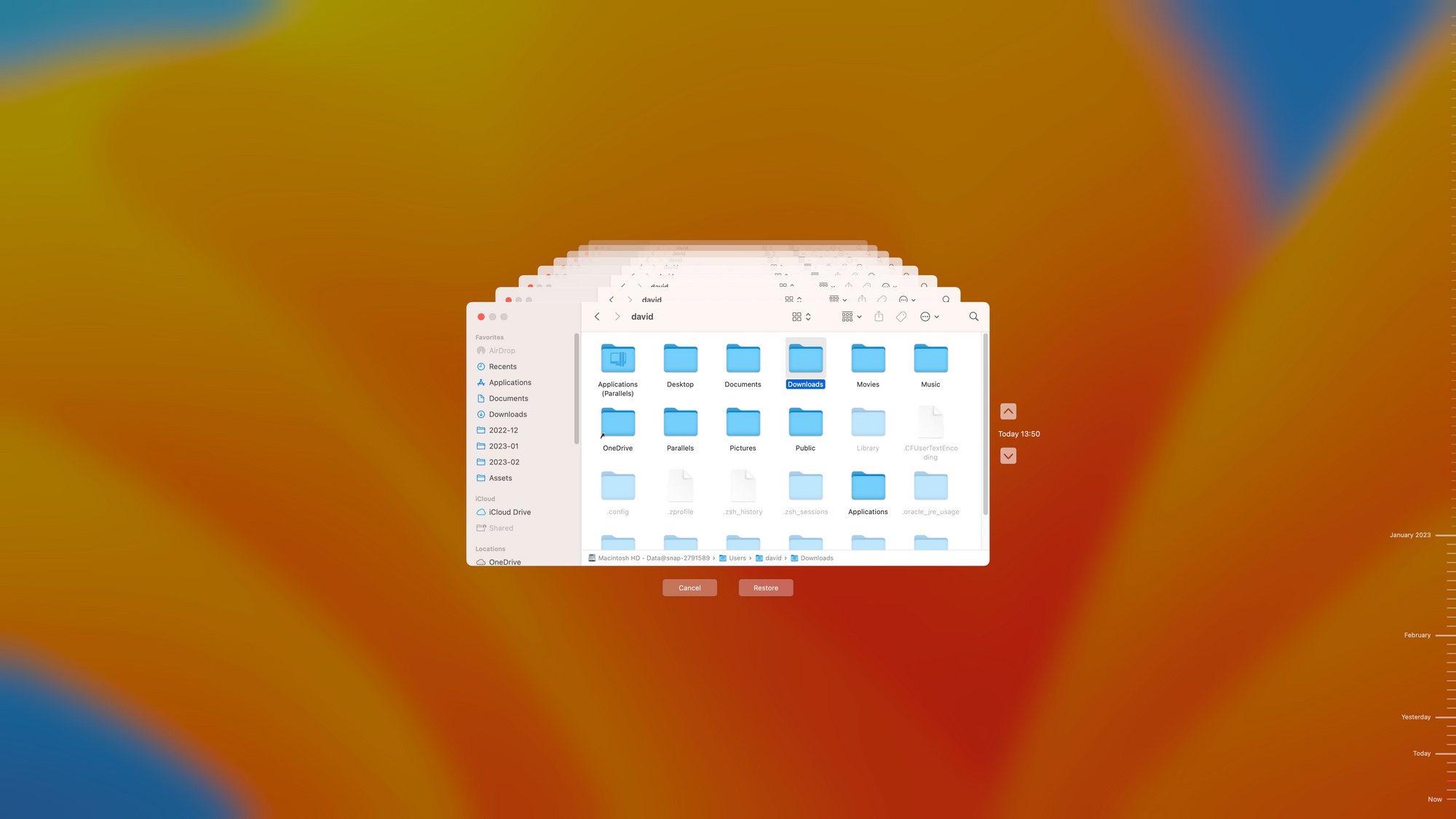Open the sort order dropdown arrow

tap(859, 317)
